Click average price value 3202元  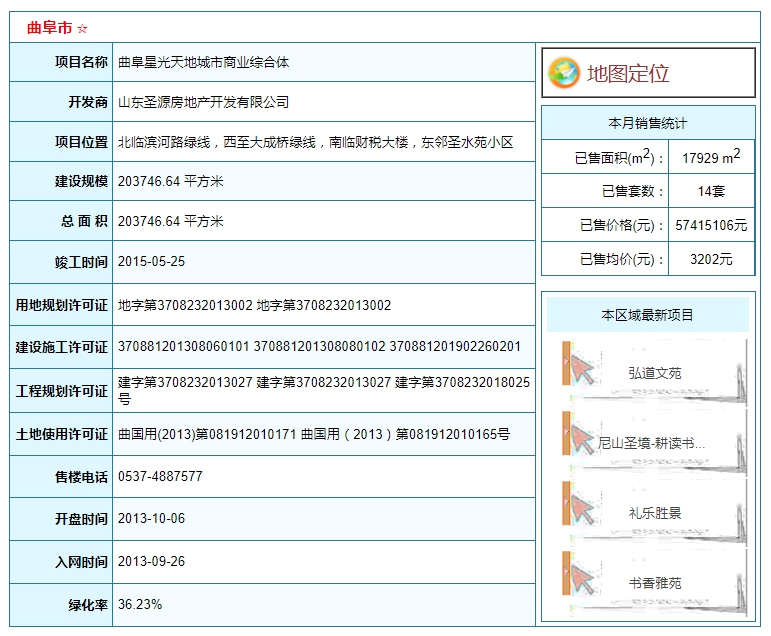pyautogui.click(x=711, y=259)
